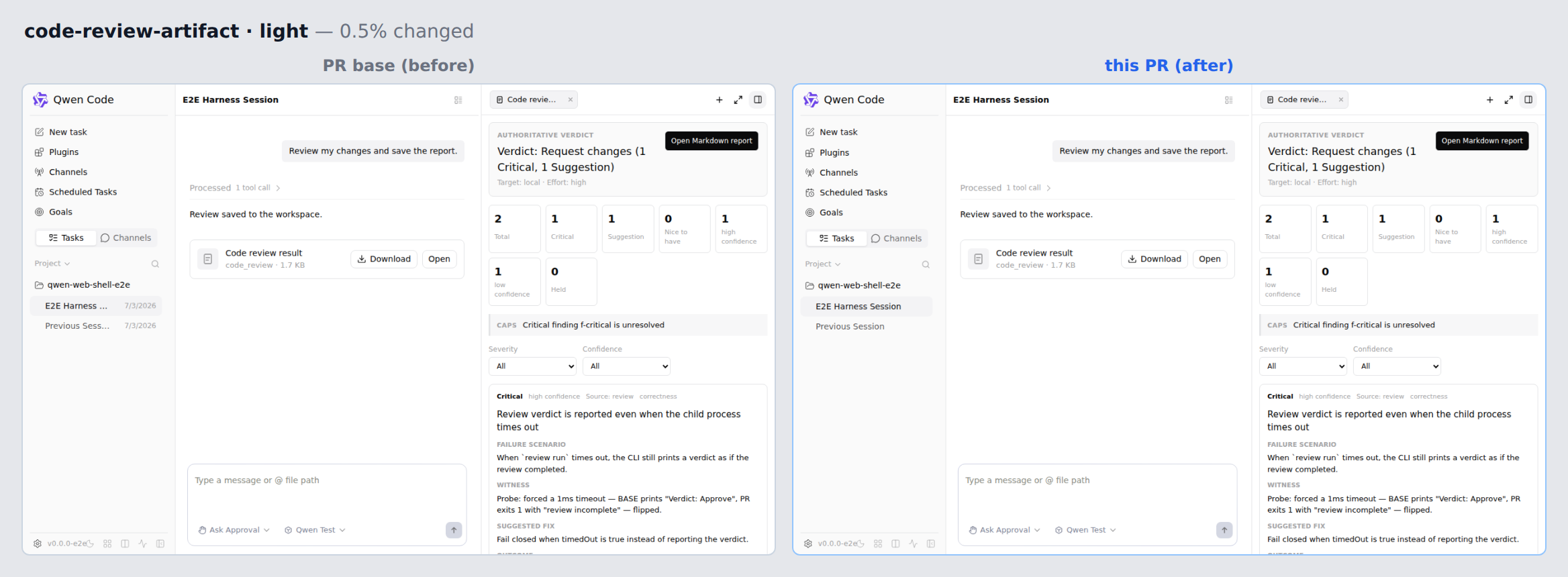The height and width of the screenshot is (577, 1568).
Task: Click settings gear in the before panel
Action: (38, 543)
